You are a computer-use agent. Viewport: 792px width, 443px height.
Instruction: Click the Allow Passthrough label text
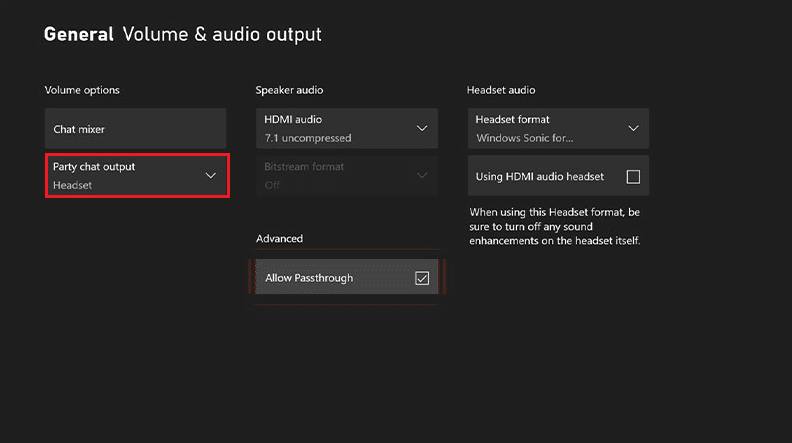pyautogui.click(x=309, y=278)
